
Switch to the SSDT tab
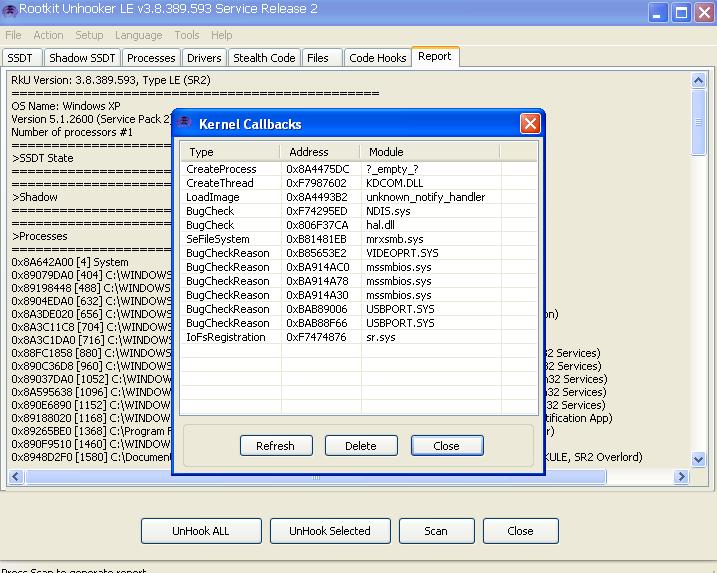click(21, 58)
